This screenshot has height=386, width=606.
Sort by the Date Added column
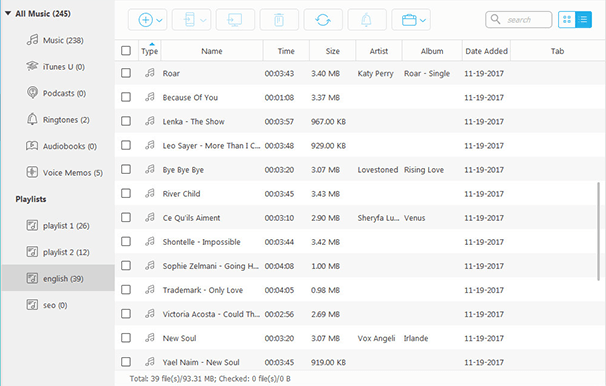click(x=487, y=51)
